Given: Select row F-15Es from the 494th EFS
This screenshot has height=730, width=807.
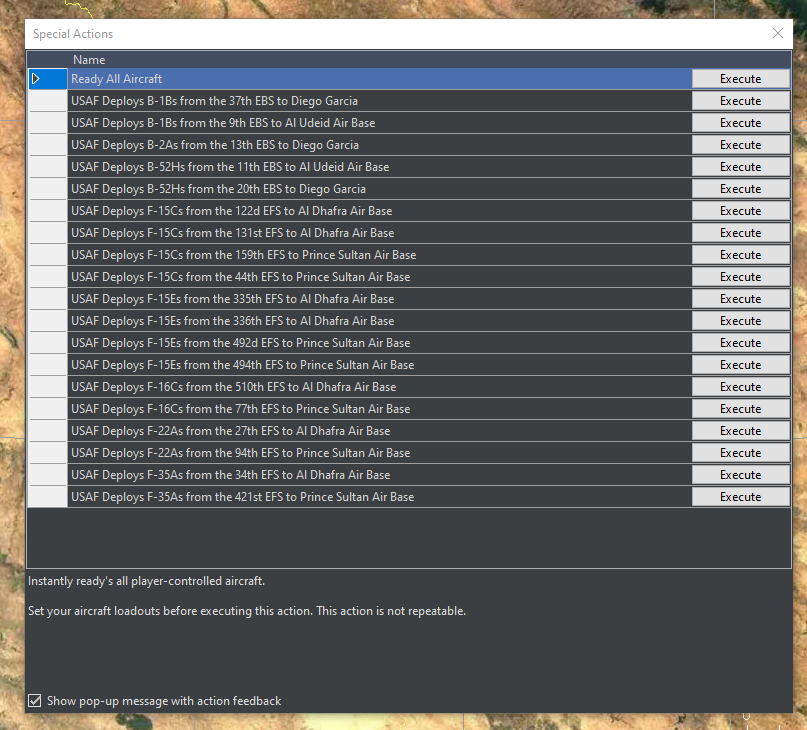Looking at the screenshot, I should coord(379,365).
